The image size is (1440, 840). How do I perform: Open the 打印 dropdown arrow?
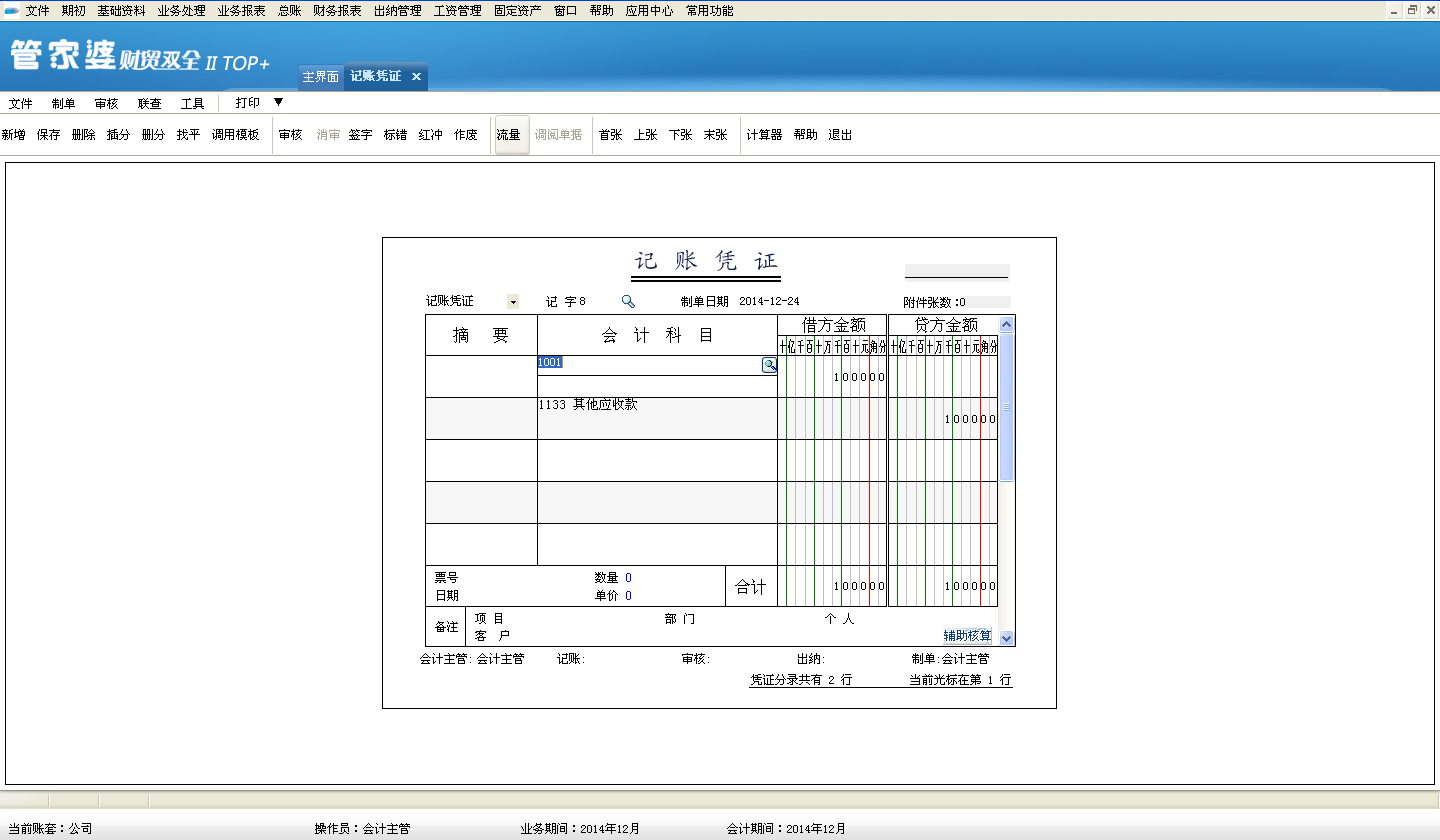point(278,102)
